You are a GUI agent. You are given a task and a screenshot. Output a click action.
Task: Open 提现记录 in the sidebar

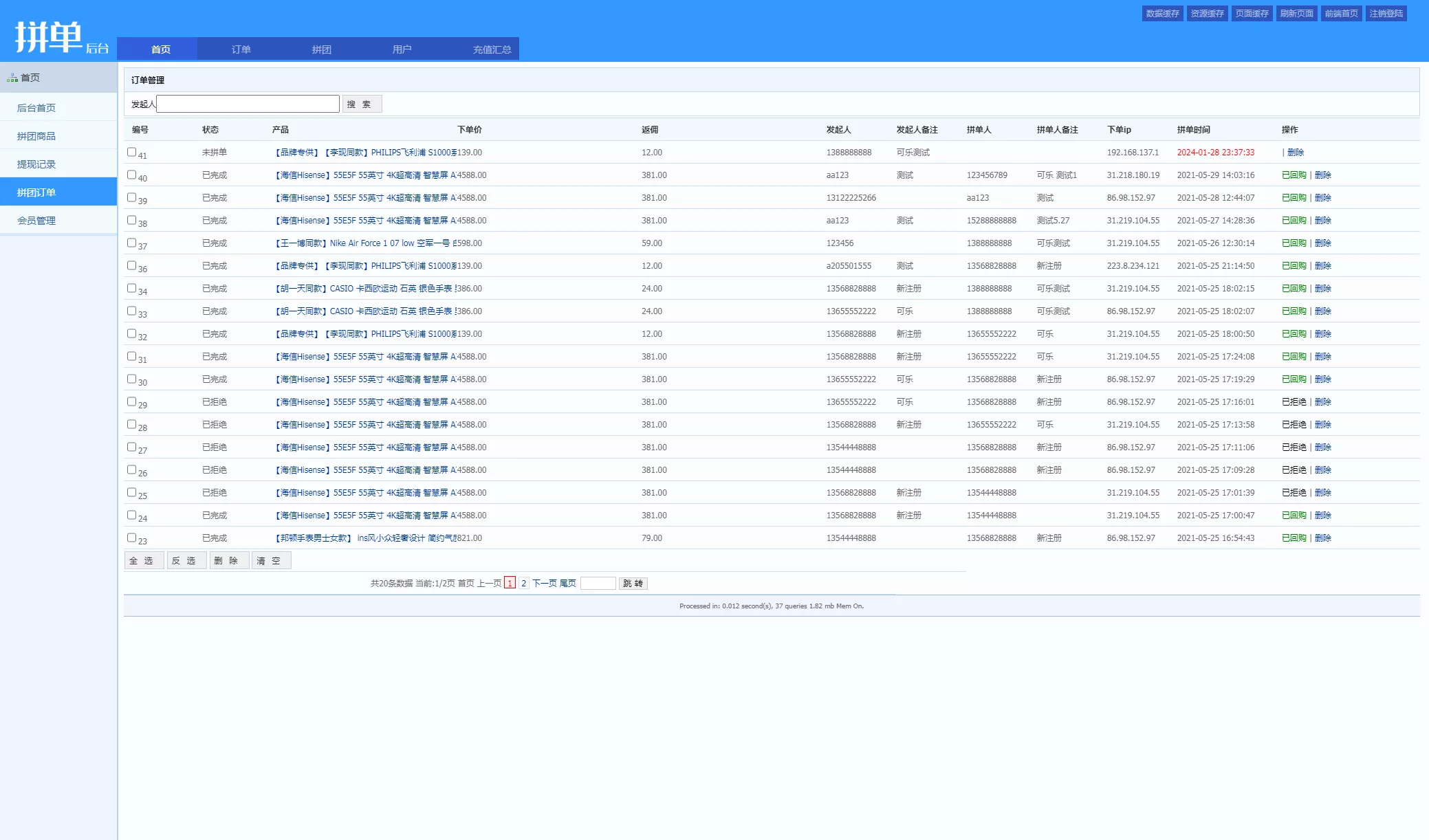pos(36,164)
